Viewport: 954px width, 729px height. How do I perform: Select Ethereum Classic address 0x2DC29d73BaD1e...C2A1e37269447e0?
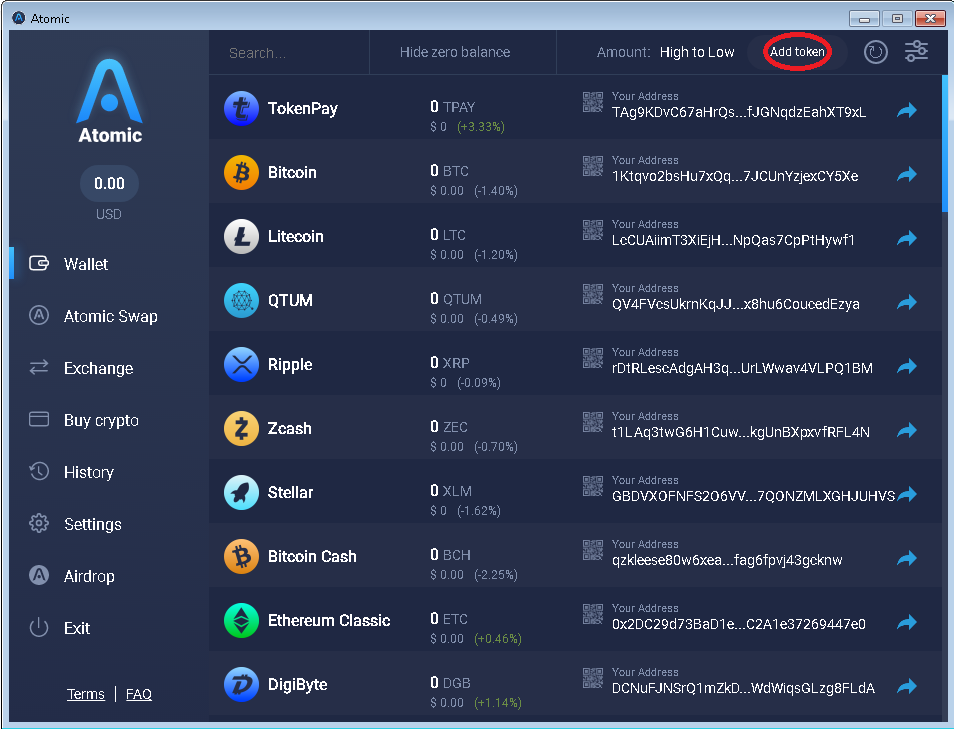(739, 624)
